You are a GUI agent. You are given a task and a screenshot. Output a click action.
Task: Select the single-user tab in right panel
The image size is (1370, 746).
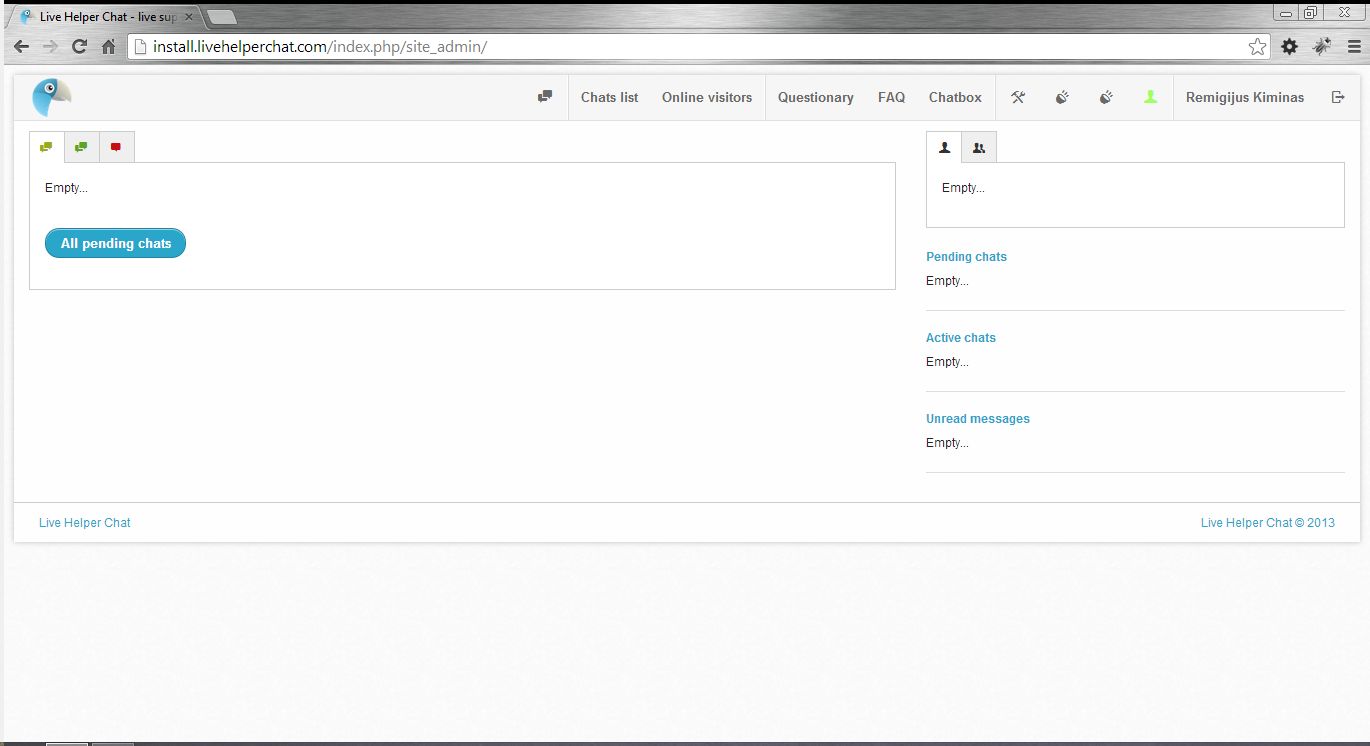pyautogui.click(x=944, y=147)
